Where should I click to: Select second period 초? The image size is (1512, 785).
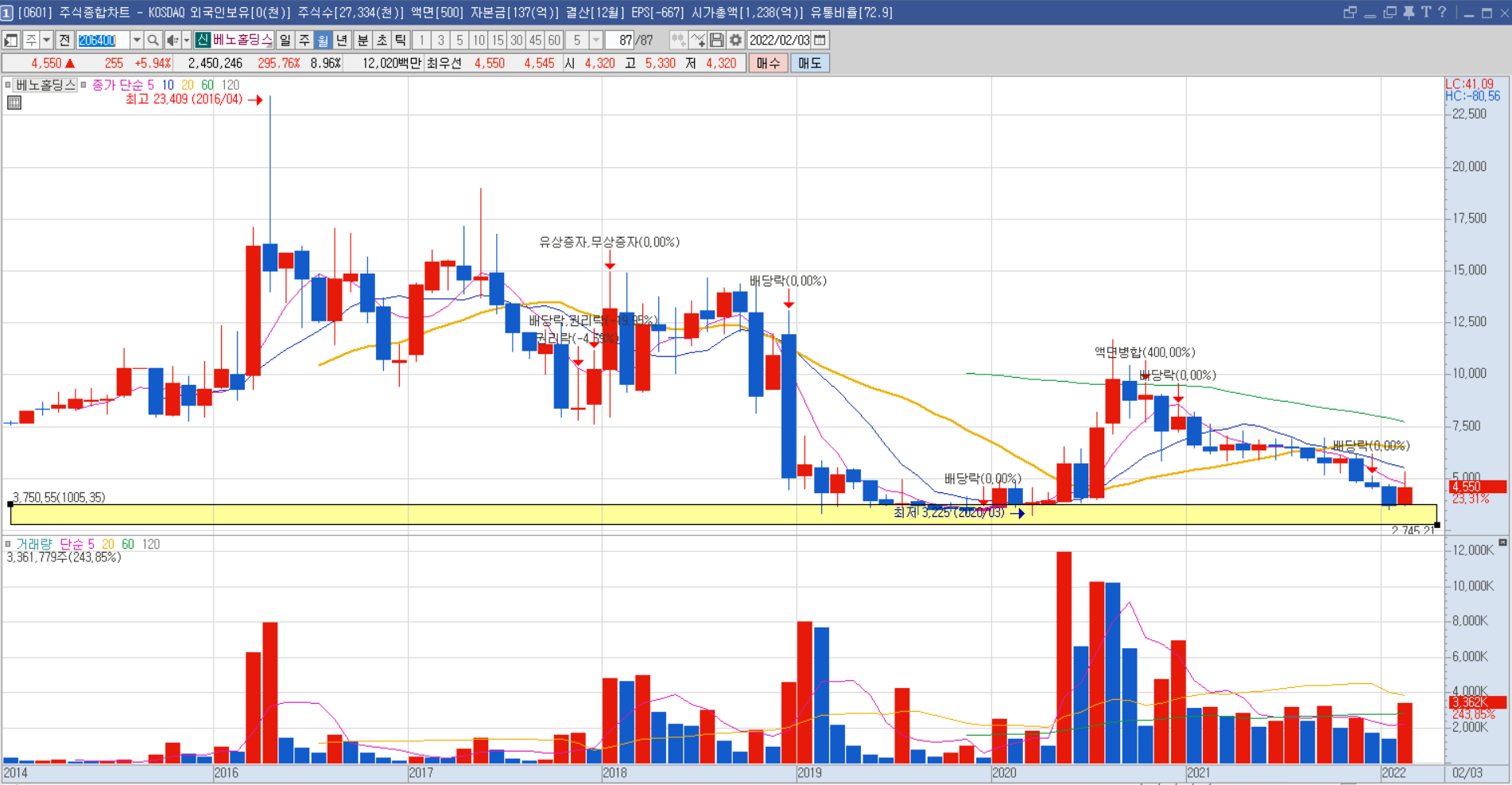pos(382,40)
